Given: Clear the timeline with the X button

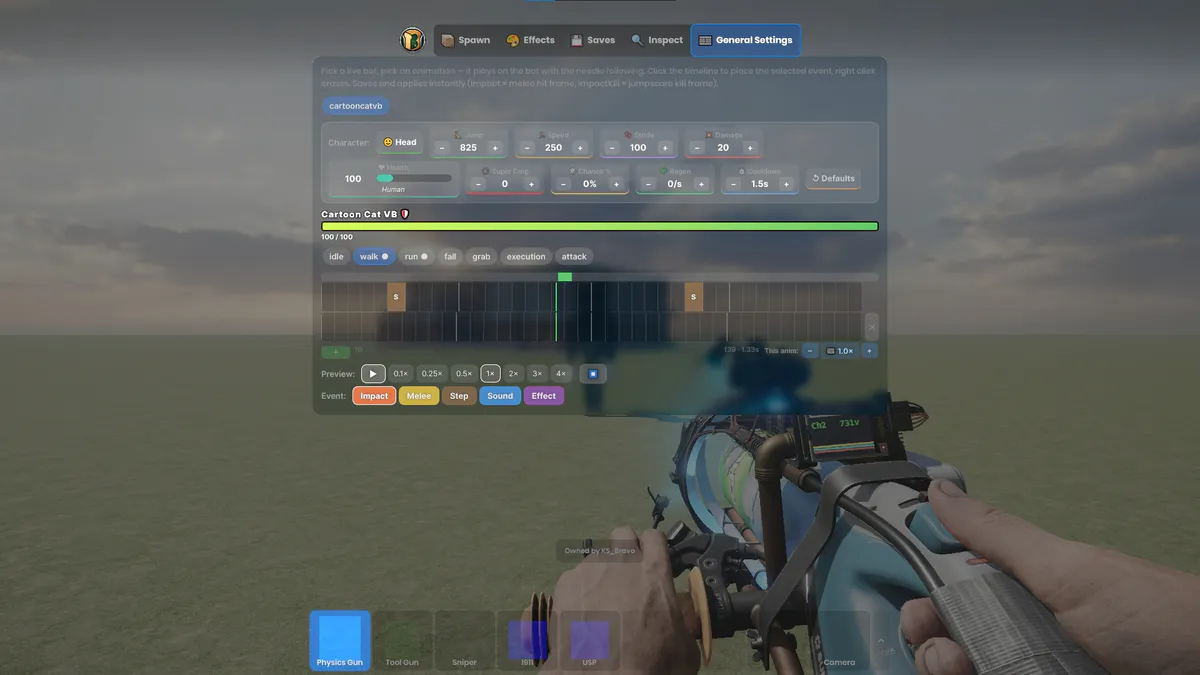Looking at the screenshot, I should click(871, 327).
